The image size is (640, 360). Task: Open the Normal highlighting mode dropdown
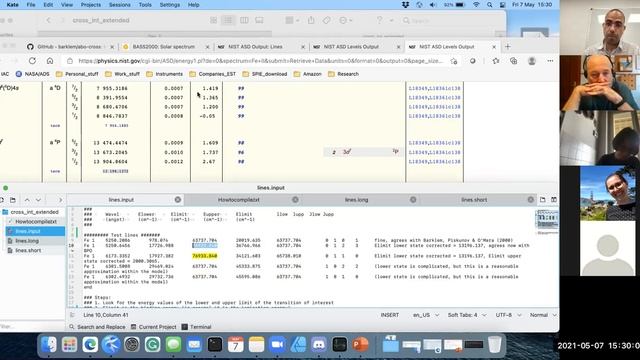point(543,315)
